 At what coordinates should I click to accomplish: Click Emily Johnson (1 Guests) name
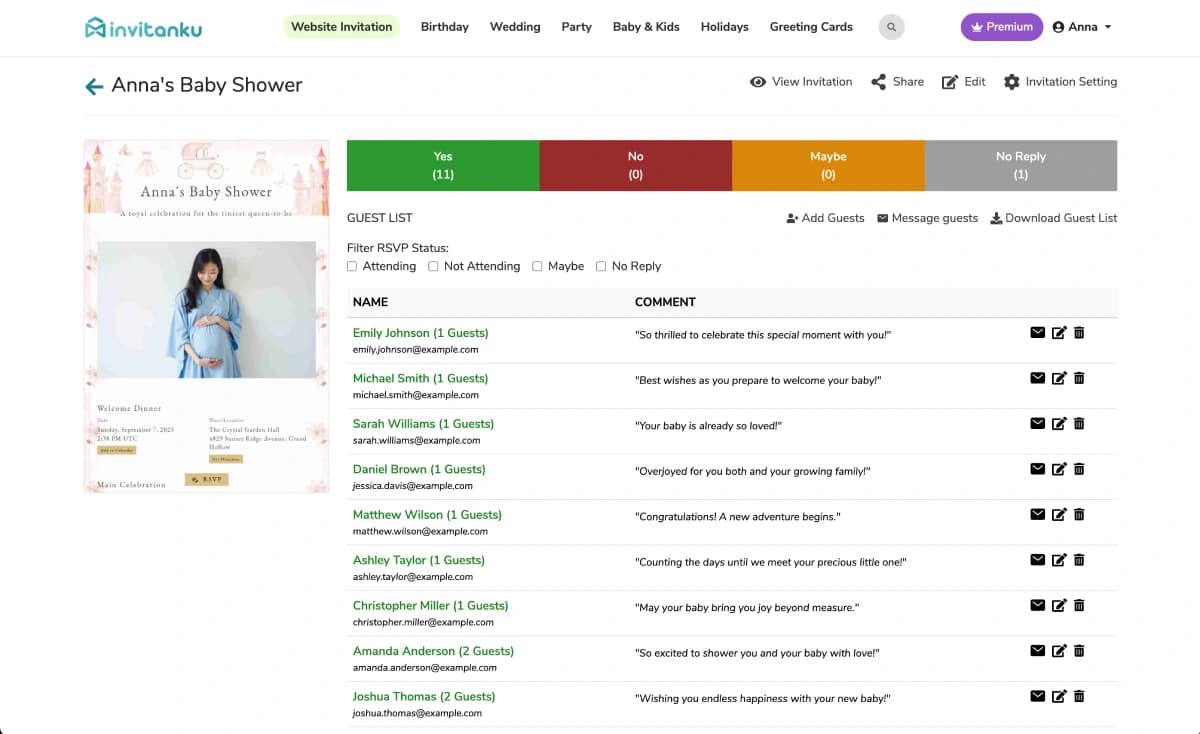click(x=420, y=333)
